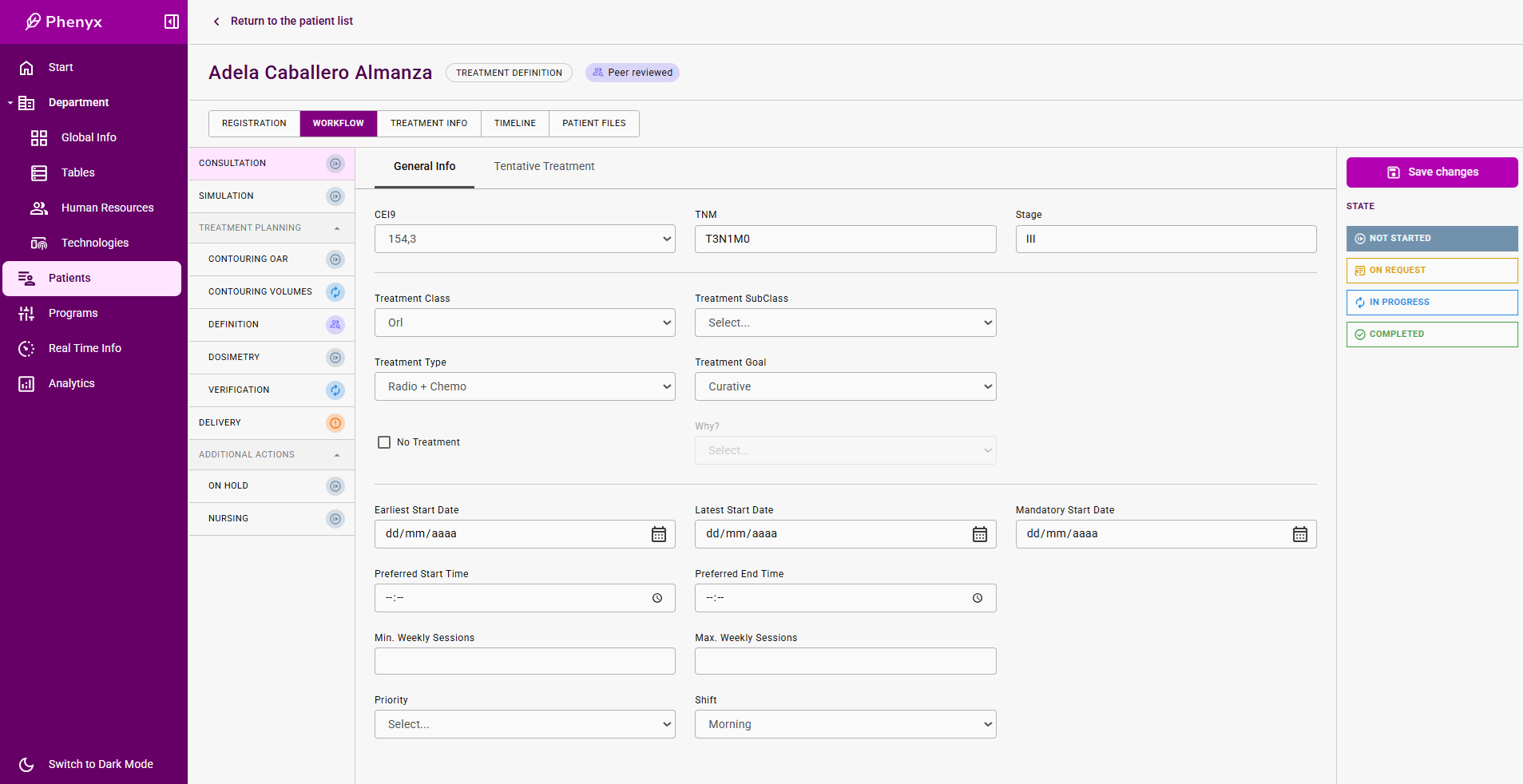Collapse the Treatment Planning section

point(337,228)
